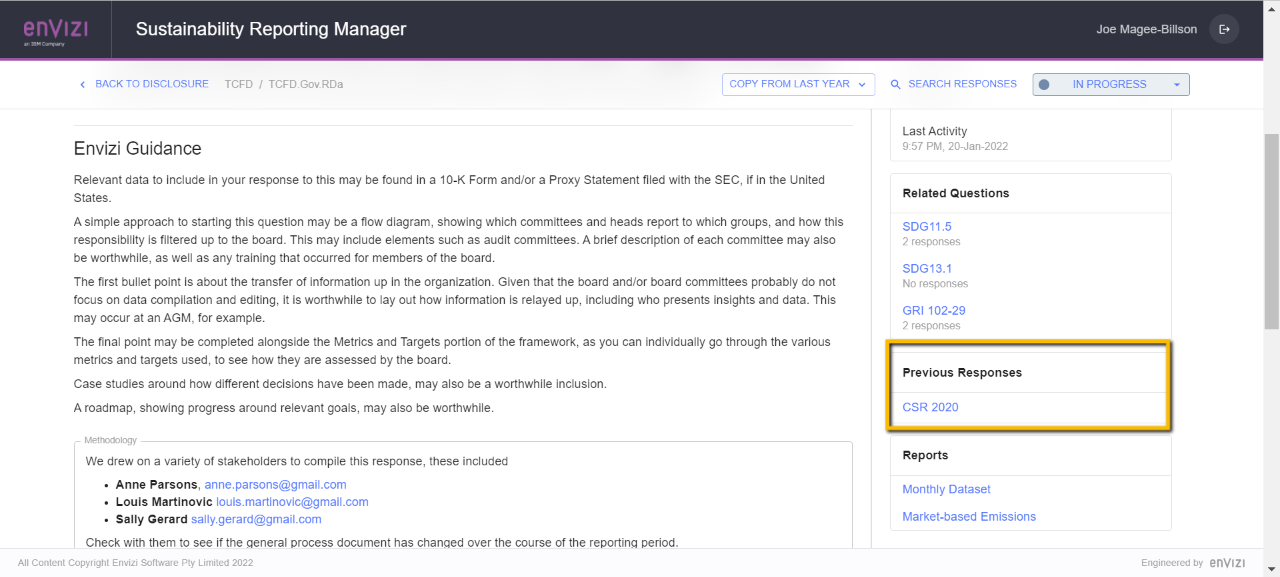
Task: Click the Envizi Guidance heading
Action: click(138, 149)
